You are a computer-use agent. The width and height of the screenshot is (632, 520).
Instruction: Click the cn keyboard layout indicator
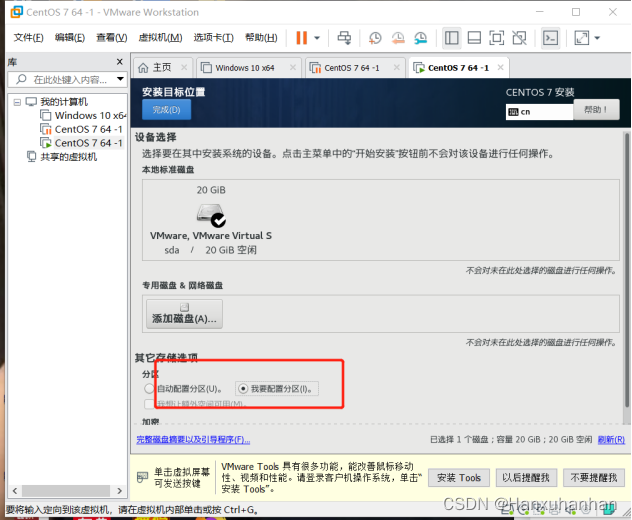point(539,112)
